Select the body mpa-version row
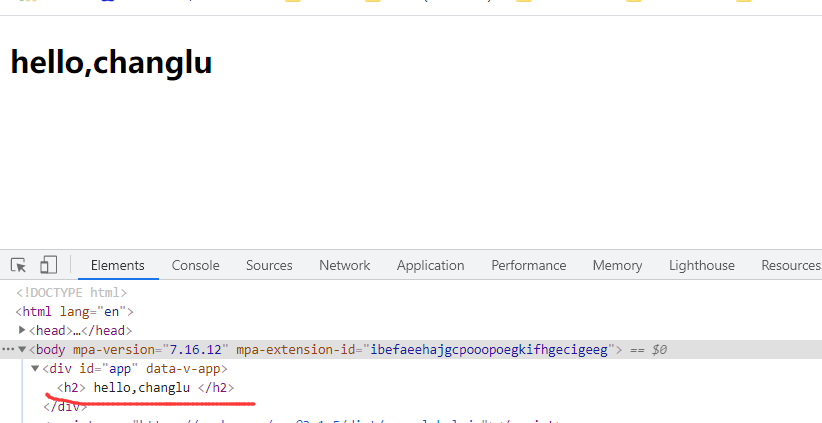Image resolution: width=822 pixels, height=423 pixels. click(411, 349)
